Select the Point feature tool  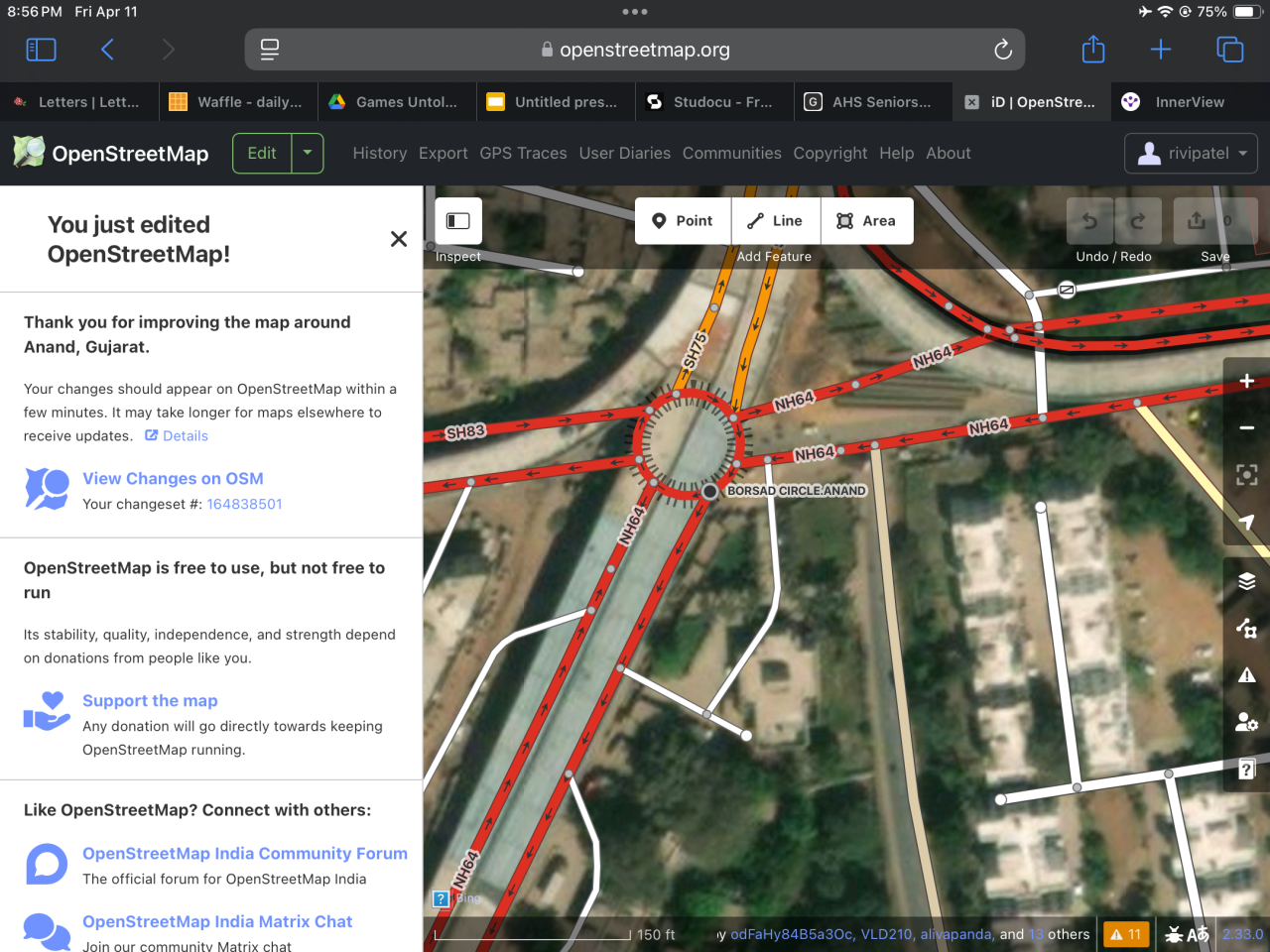683,220
